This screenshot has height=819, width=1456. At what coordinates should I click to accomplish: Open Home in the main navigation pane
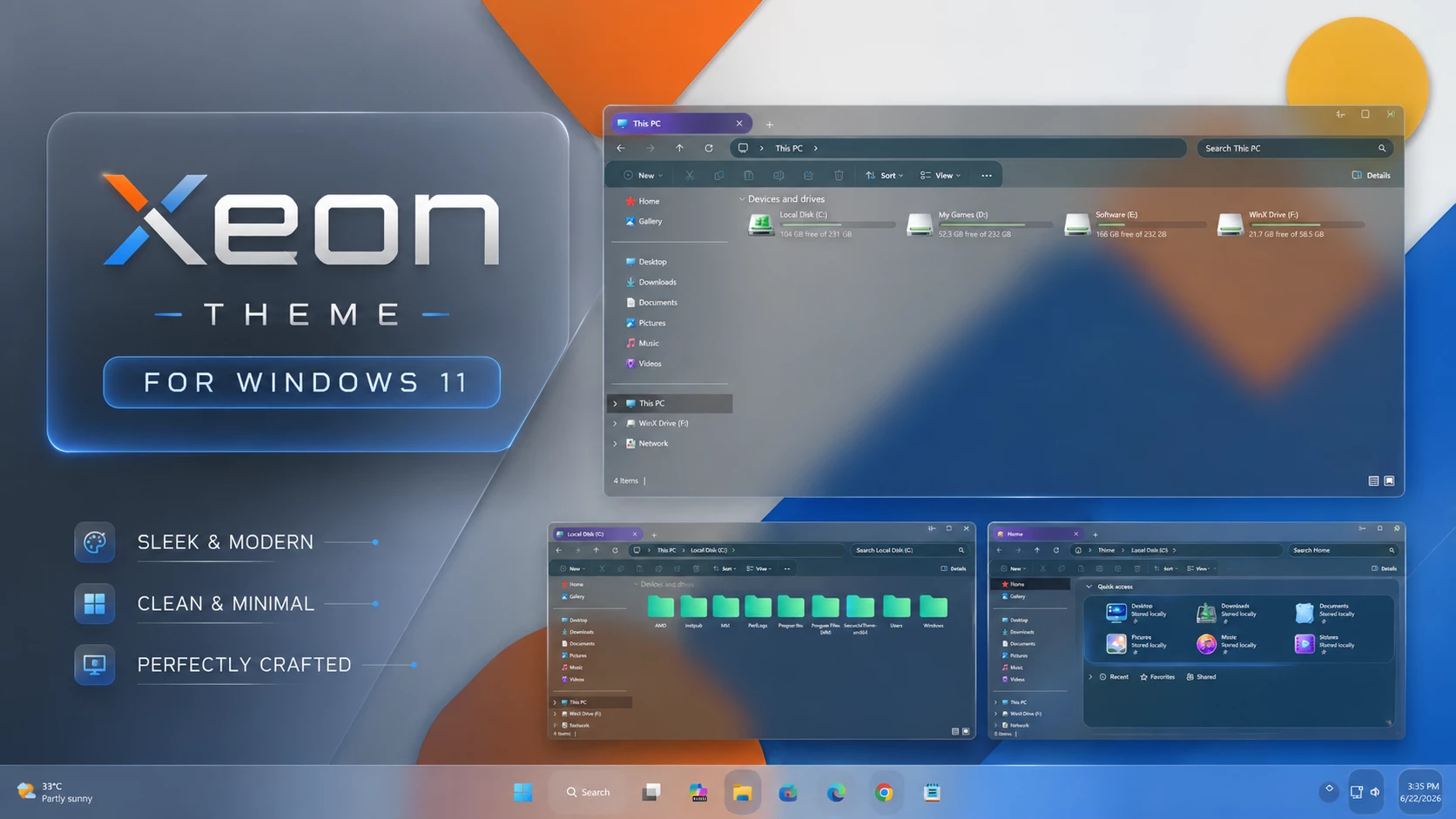pos(643,201)
